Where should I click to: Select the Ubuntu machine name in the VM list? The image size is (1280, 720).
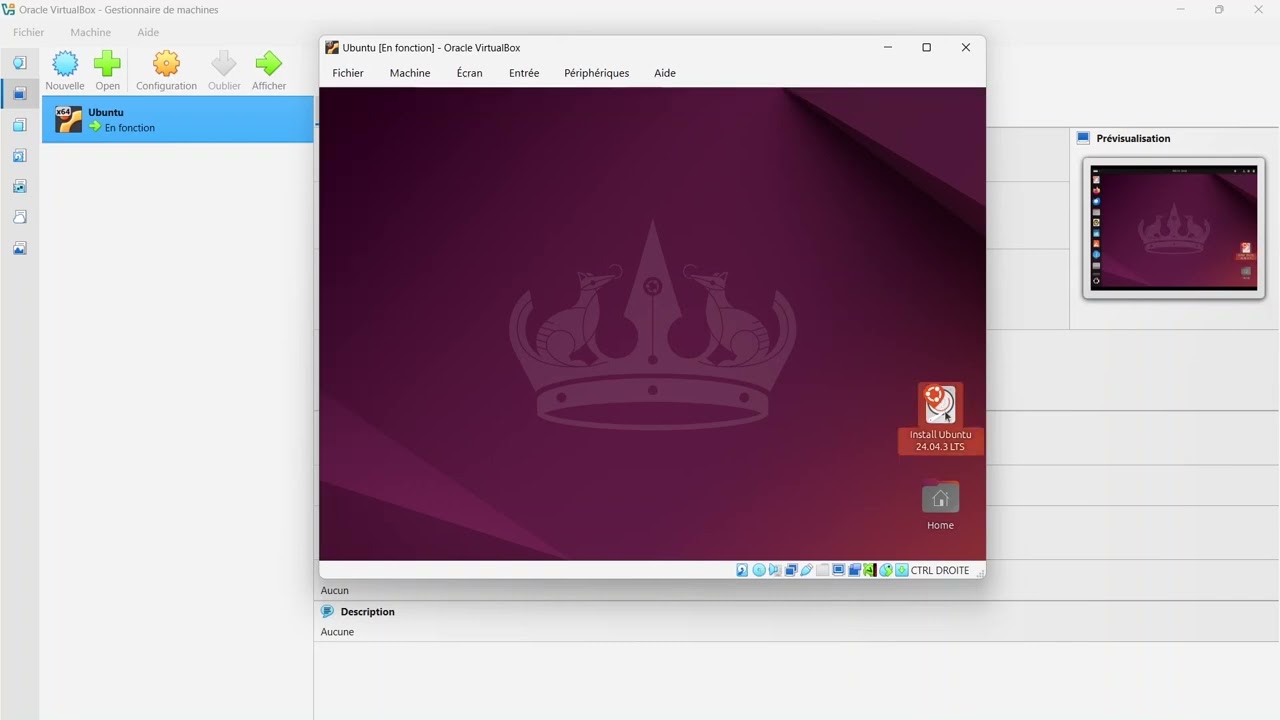(106, 112)
